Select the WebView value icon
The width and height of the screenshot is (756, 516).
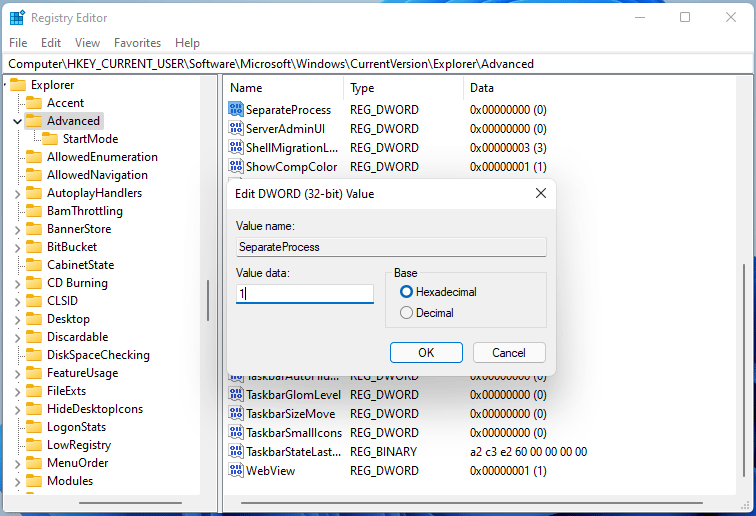pos(236,470)
